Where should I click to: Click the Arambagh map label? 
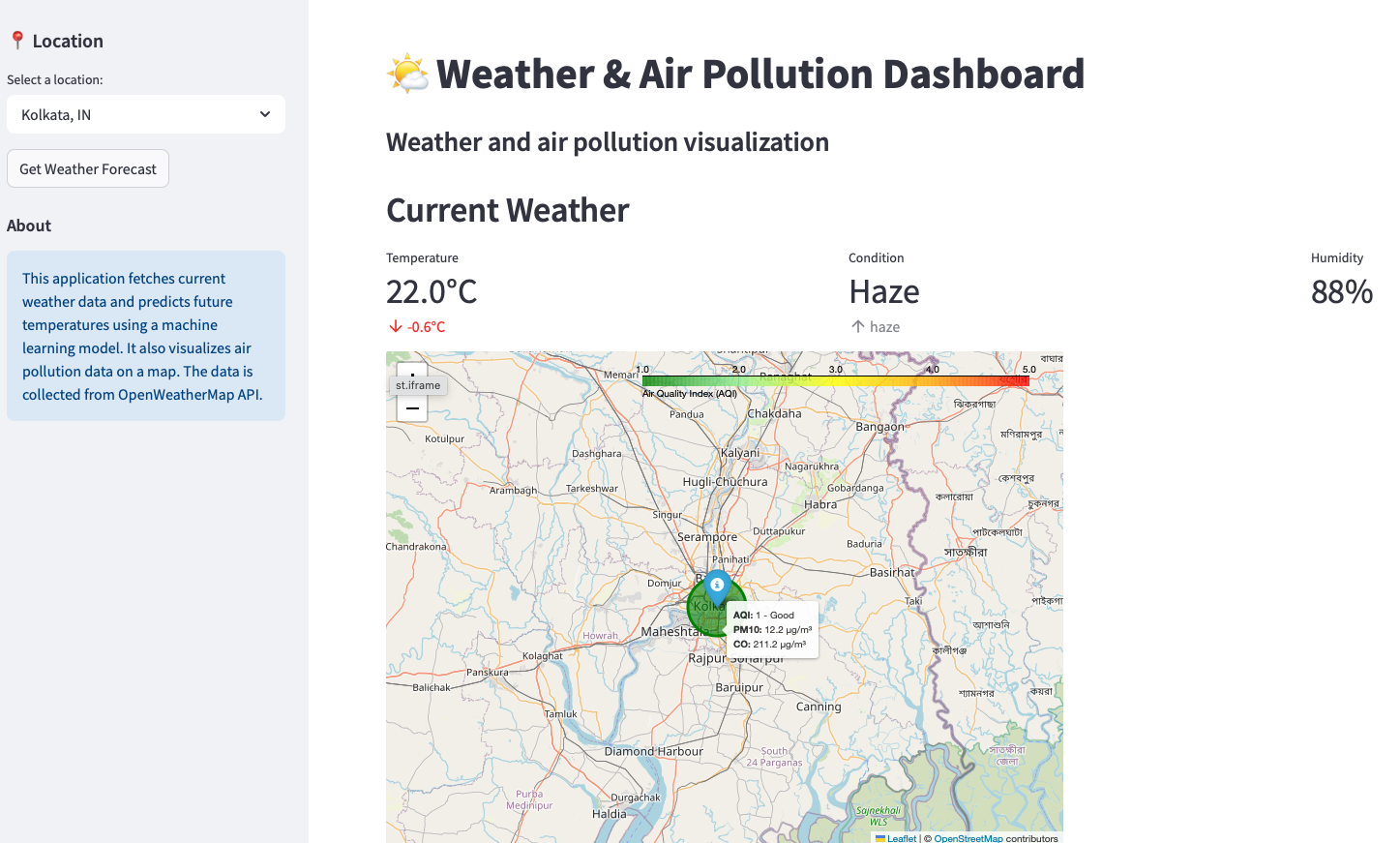coord(513,491)
